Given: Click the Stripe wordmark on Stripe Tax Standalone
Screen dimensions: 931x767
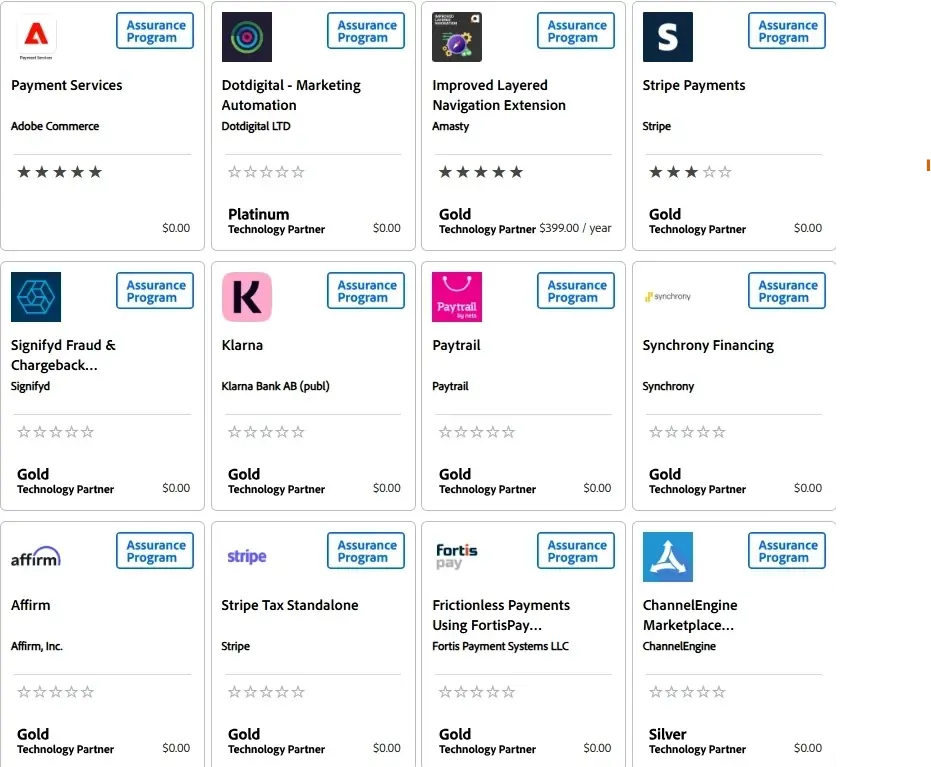Looking at the screenshot, I should [247, 556].
